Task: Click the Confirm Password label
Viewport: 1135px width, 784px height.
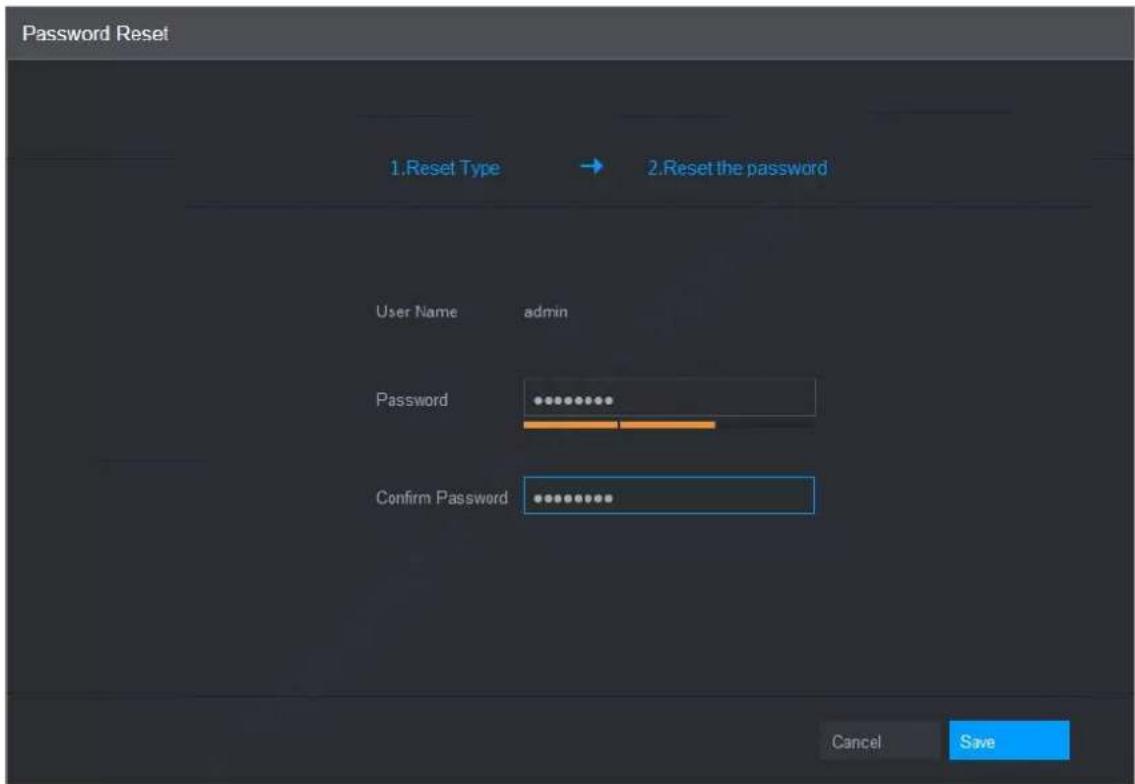Action: click(x=442, y=497)
